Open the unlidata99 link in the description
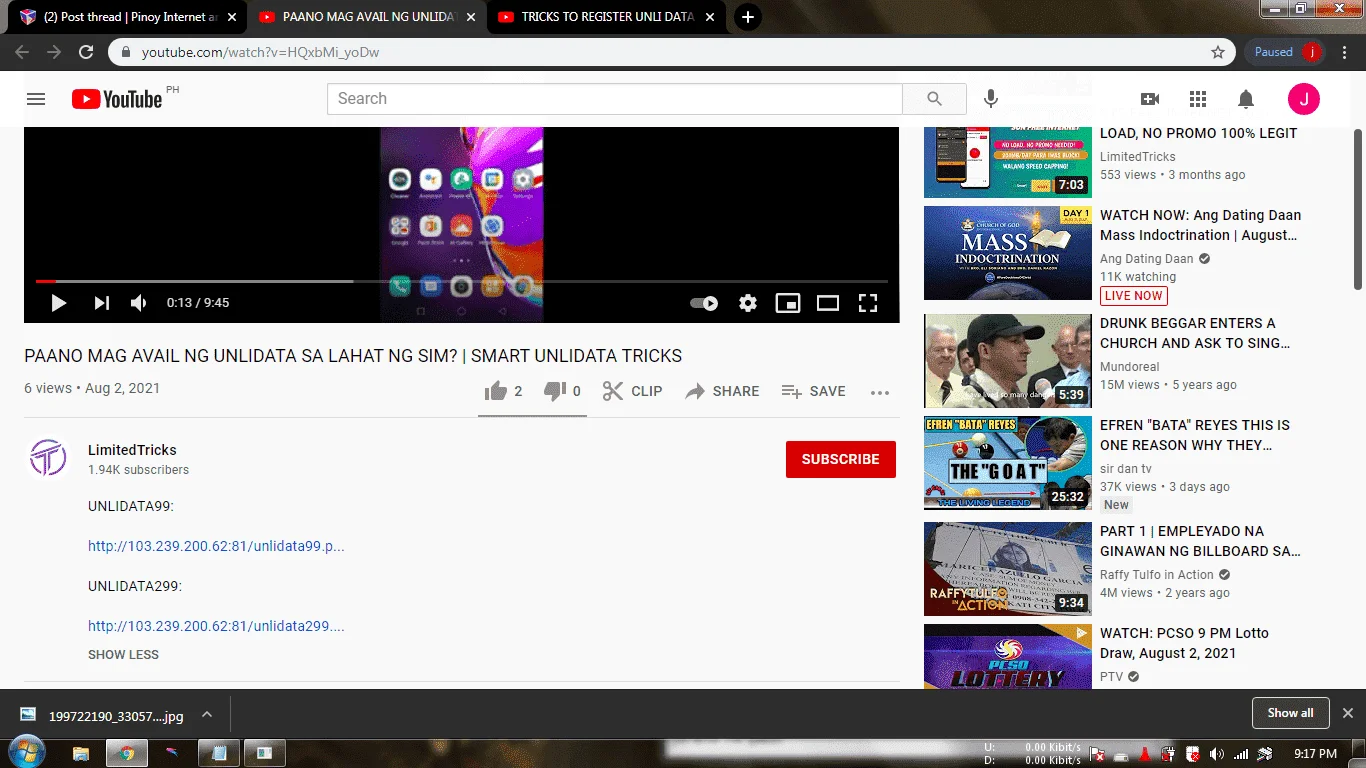The height and width of the screenshot is (768, 1366). point(216,546)
